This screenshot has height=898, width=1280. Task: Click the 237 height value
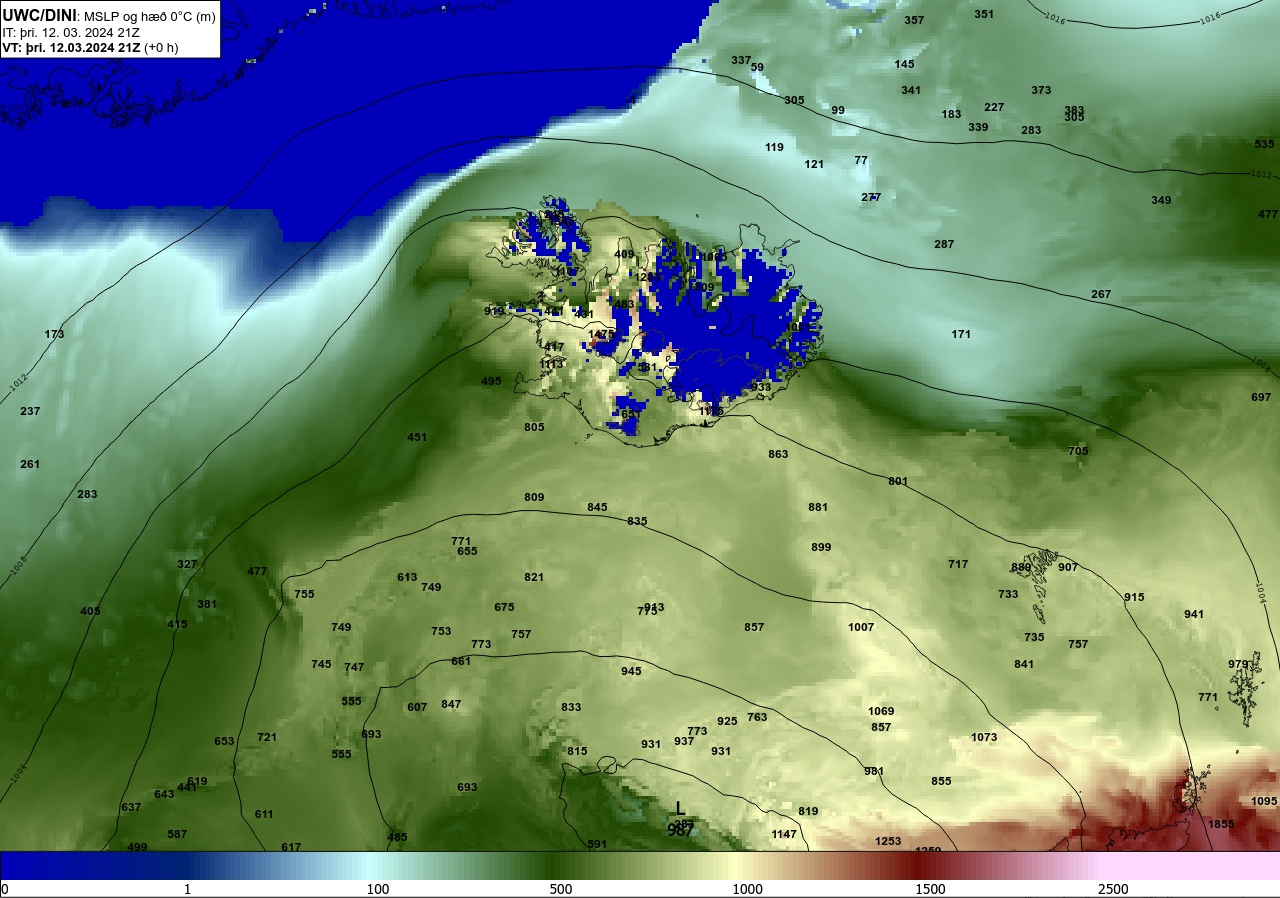coord(30,411)
